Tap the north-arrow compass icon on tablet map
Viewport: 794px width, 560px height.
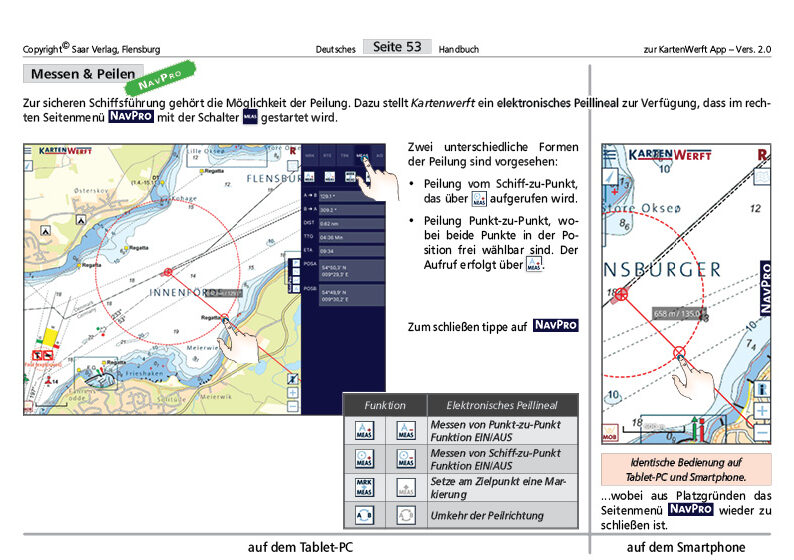pos(28,165)
